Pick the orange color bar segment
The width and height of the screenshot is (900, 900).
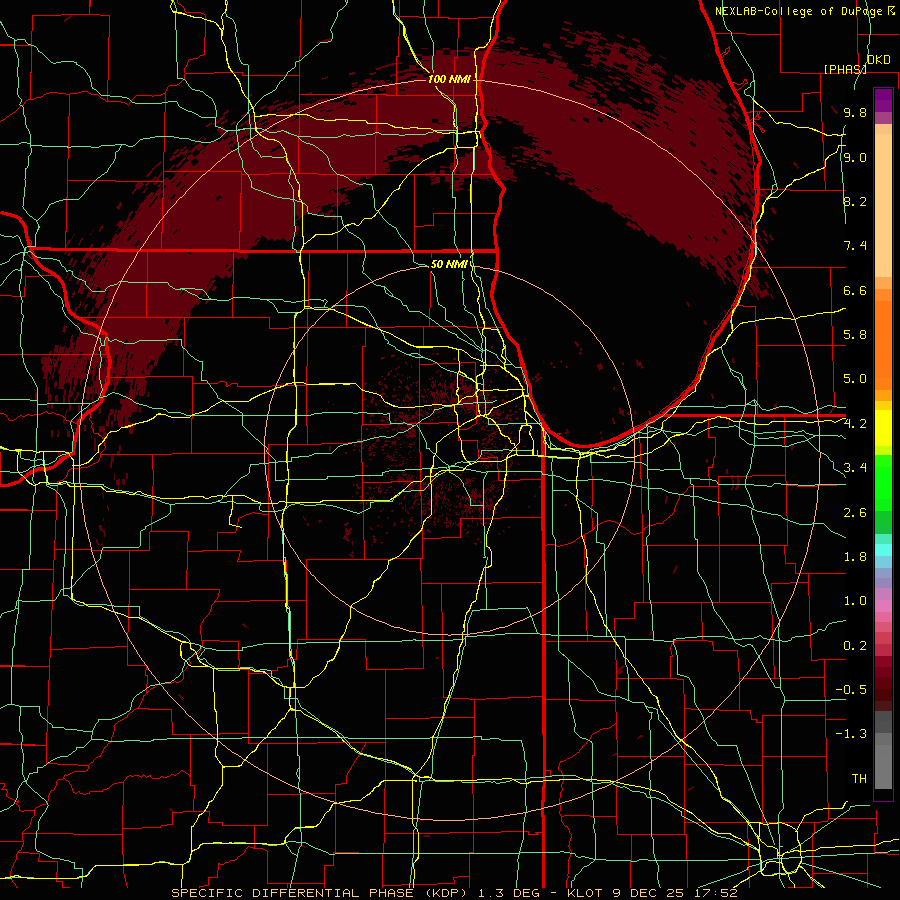click(x=883, y=344)
